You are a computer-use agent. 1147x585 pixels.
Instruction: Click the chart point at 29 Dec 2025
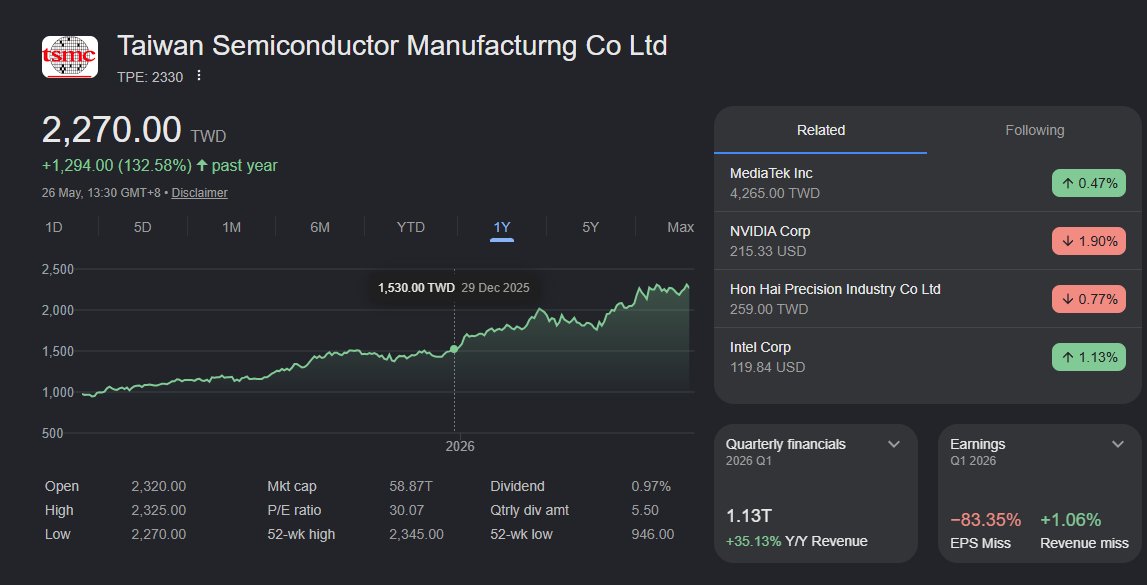454,349
